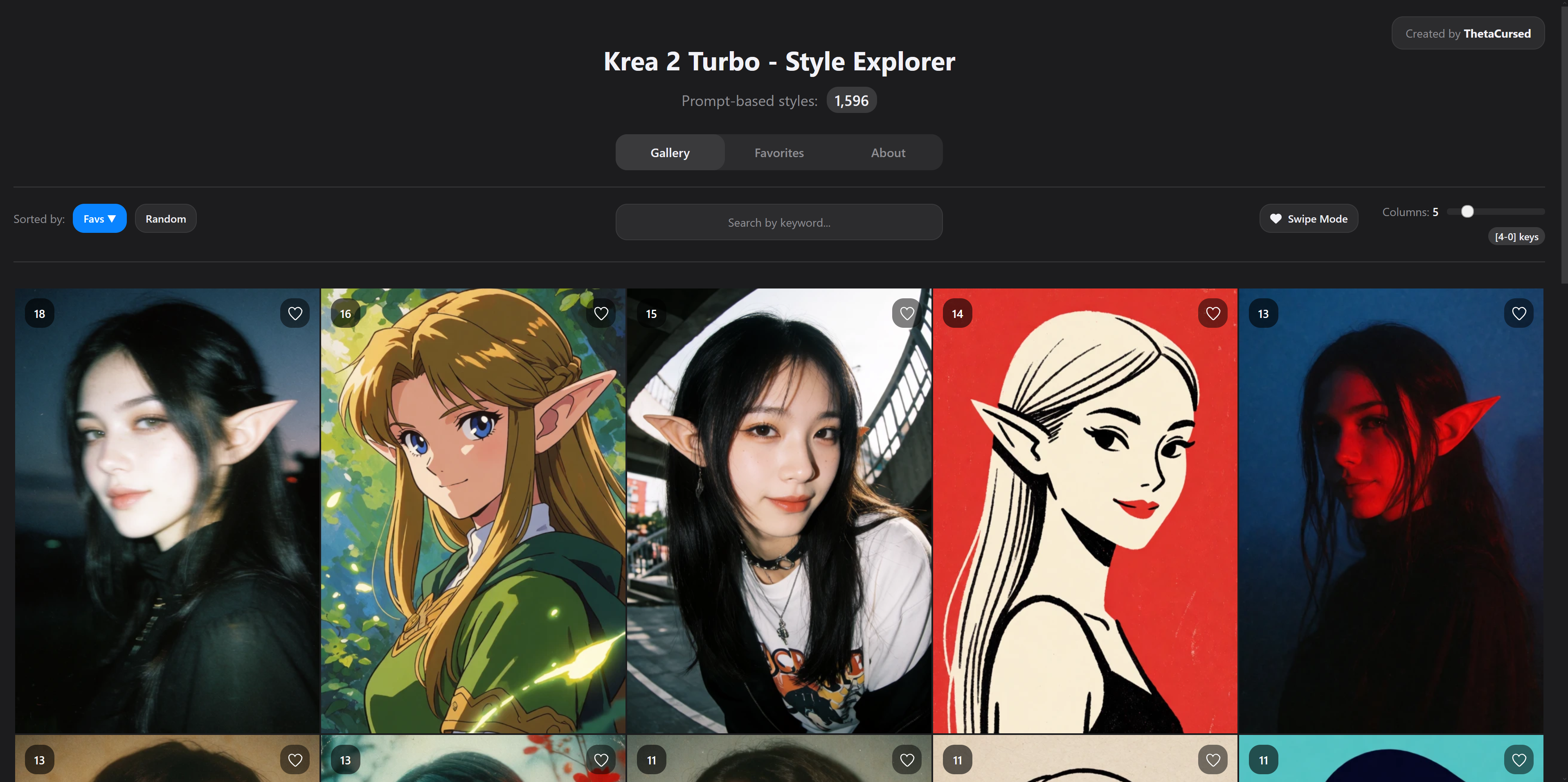Screen dimensions: 1568x782
Task: Click the 1,596 styles count badge
Action: pyautogui.click(x=852, y=101)
